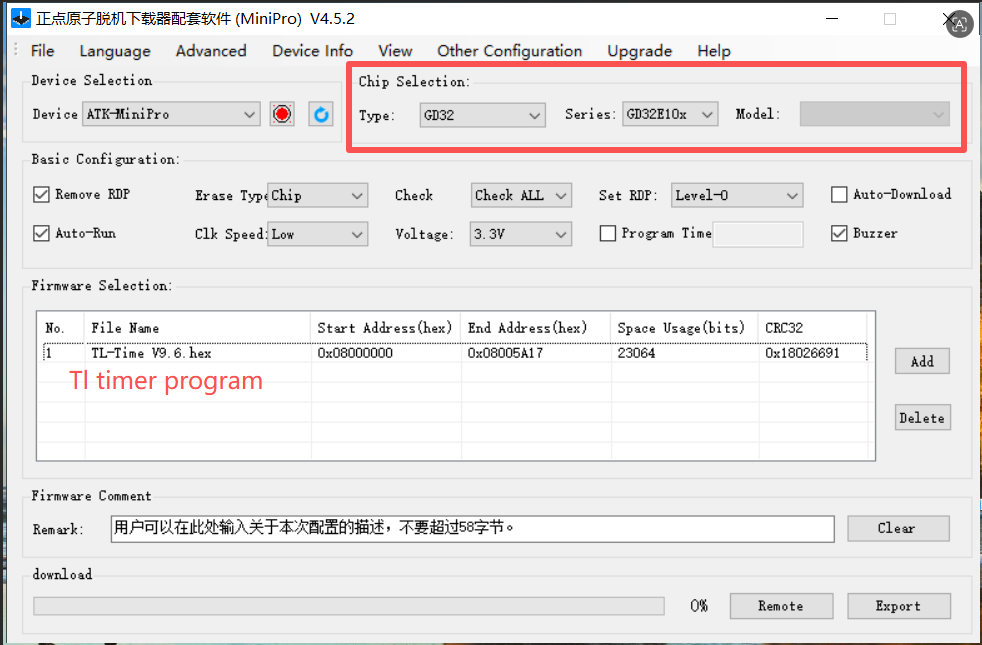Screen dimensions: 982x645
Task: Open the Upgrade menu
Action: (639, 51)
